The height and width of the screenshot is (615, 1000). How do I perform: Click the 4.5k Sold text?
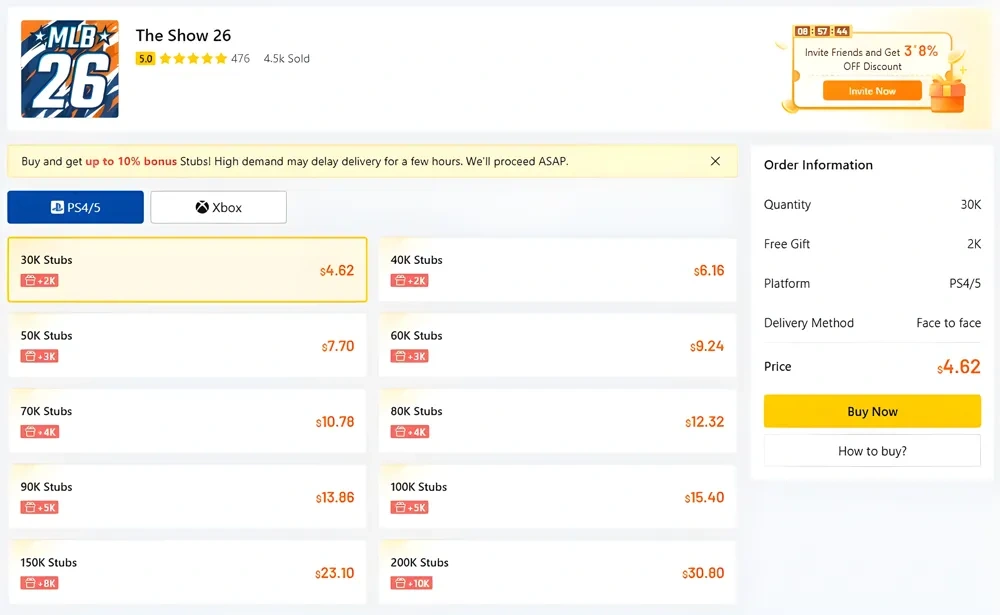click(286, 59)
